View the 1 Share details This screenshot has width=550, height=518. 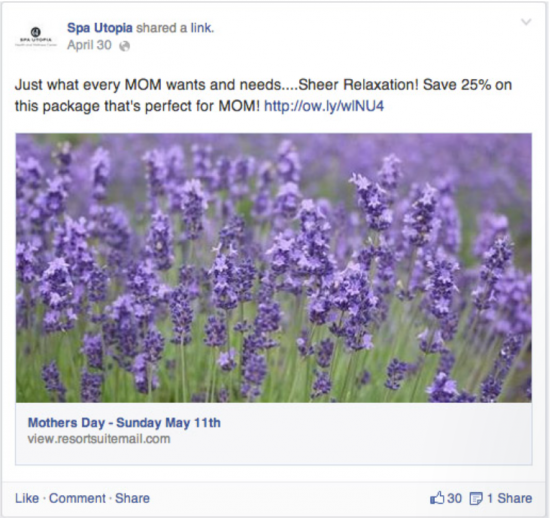click(509, 498)
